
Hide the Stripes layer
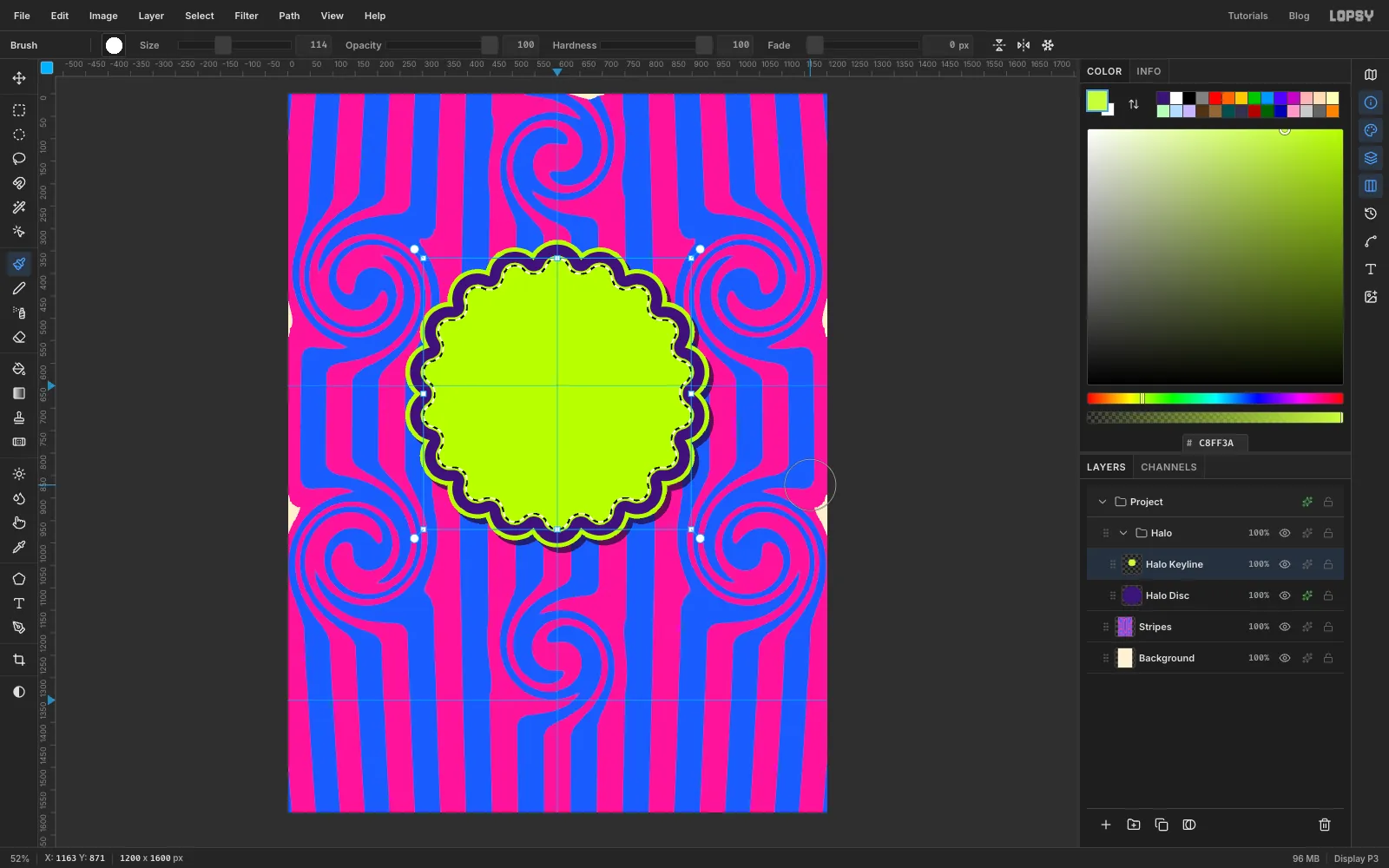1285,627
